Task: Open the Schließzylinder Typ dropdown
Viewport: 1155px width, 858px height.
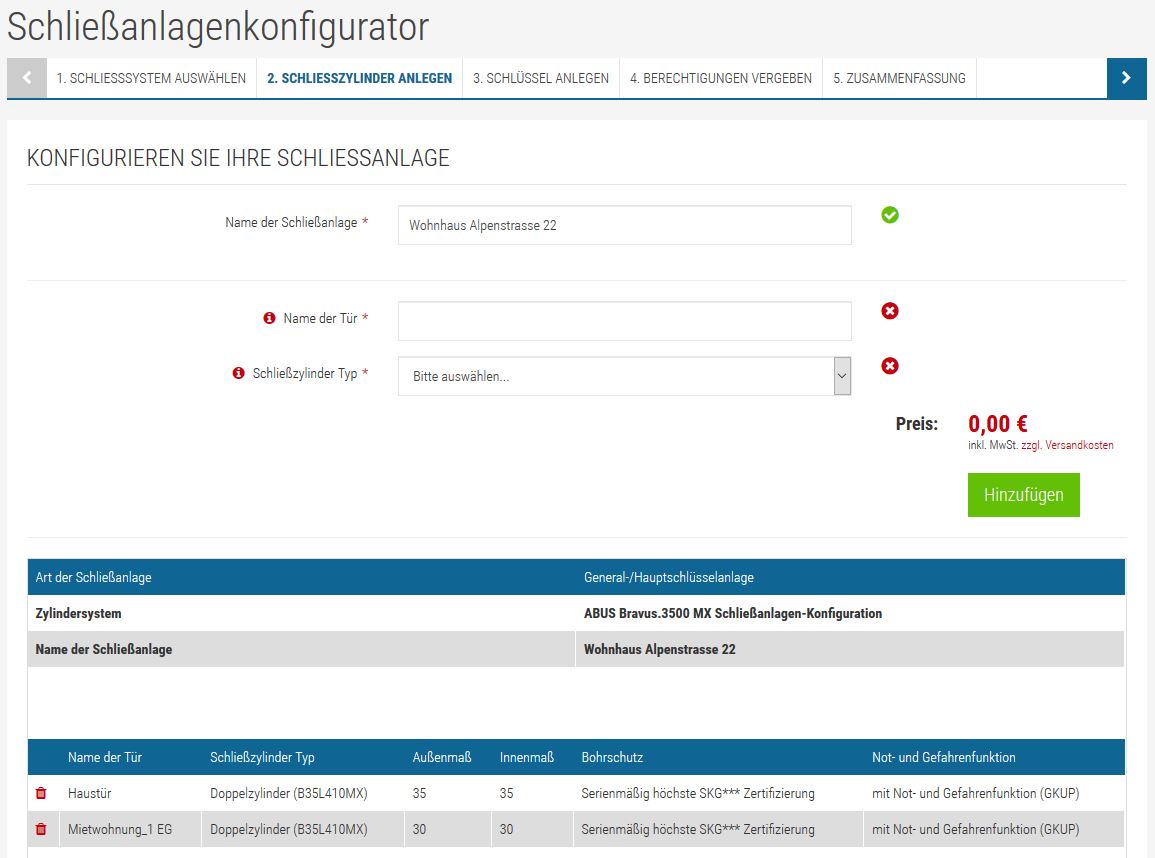Action: point(624,377)
